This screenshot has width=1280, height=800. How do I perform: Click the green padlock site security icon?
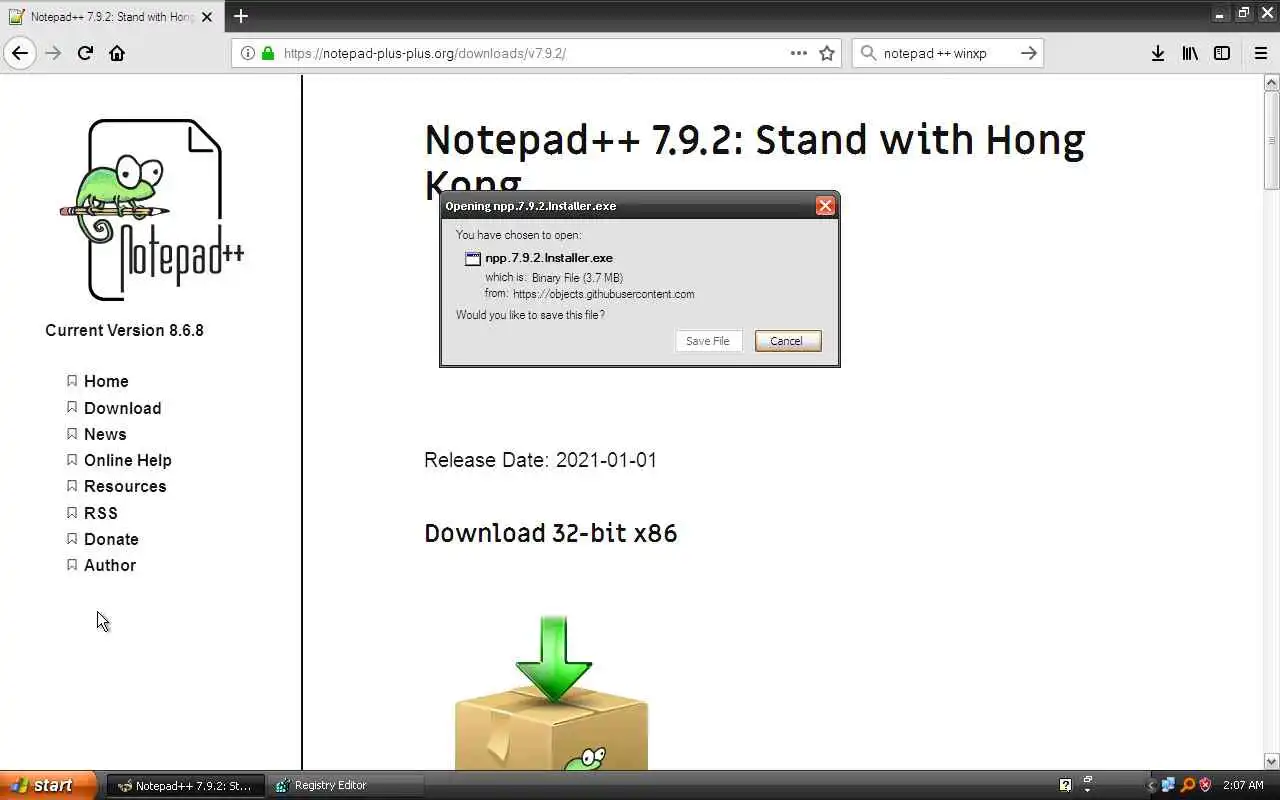tap(267, 53)
